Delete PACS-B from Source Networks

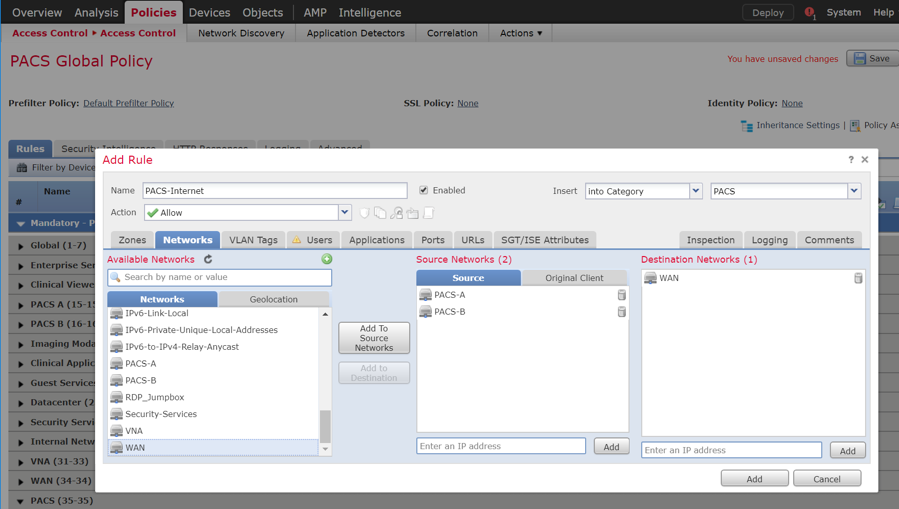622,312
